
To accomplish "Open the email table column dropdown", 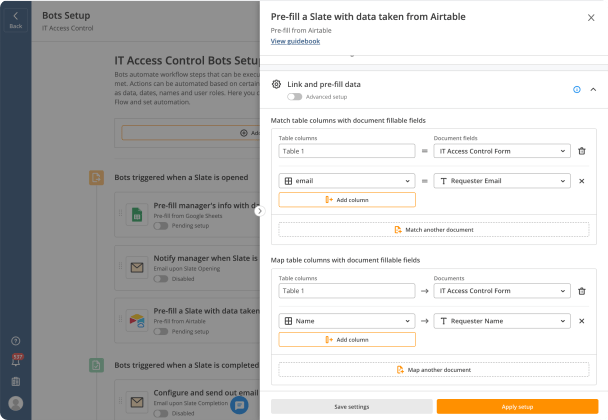I will 347,181.
